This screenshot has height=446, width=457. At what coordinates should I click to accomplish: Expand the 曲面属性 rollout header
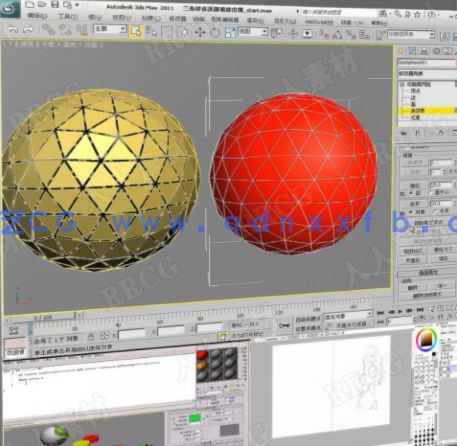[x=428, y=273]
